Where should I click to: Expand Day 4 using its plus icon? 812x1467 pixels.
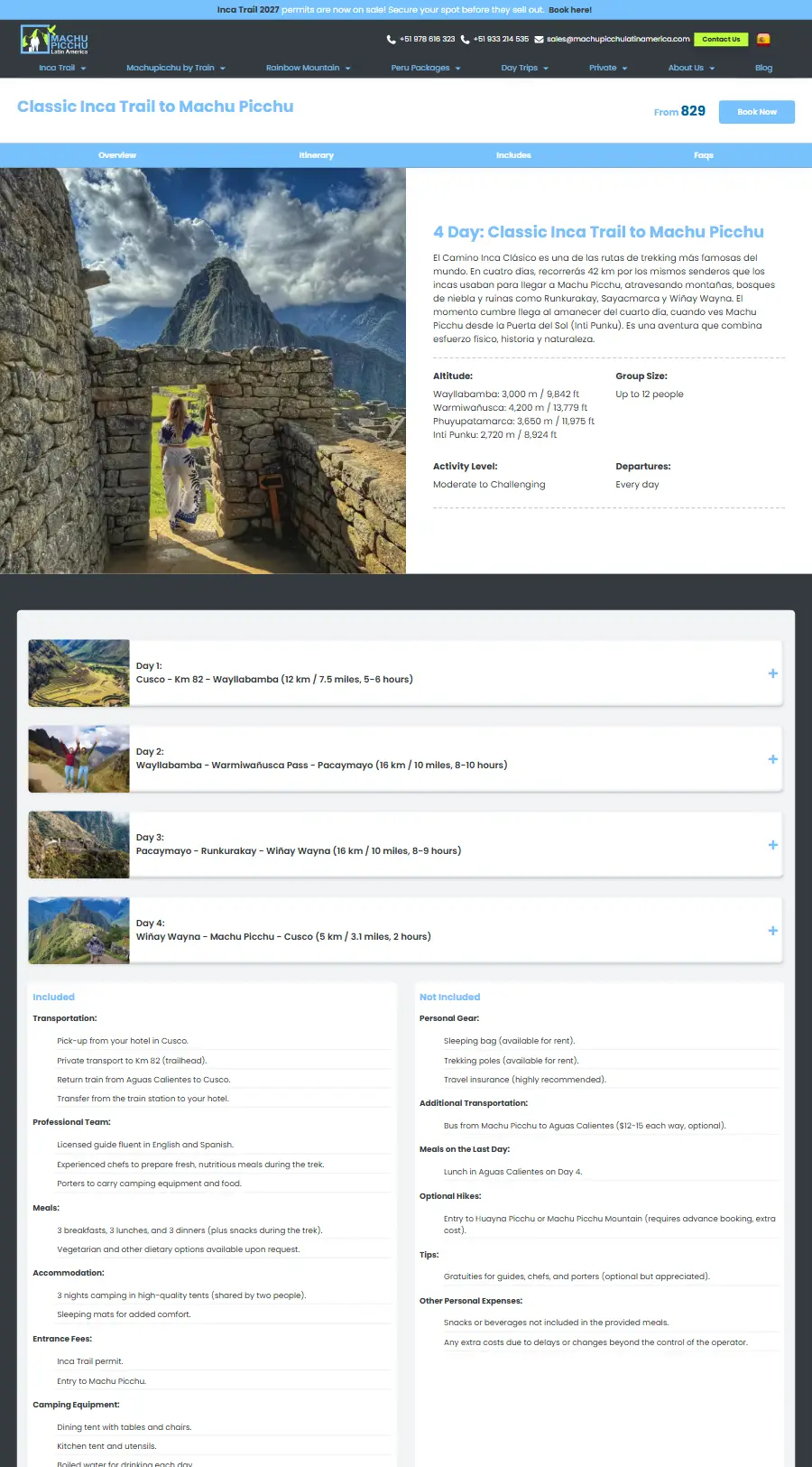(x=772, y=931)
